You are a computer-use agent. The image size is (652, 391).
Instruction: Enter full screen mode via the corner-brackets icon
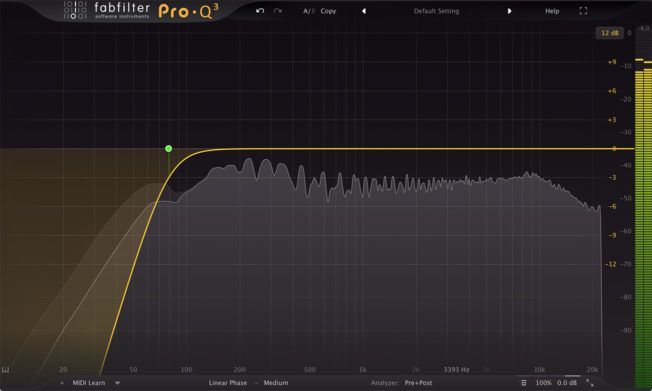(x=583, y=11)
